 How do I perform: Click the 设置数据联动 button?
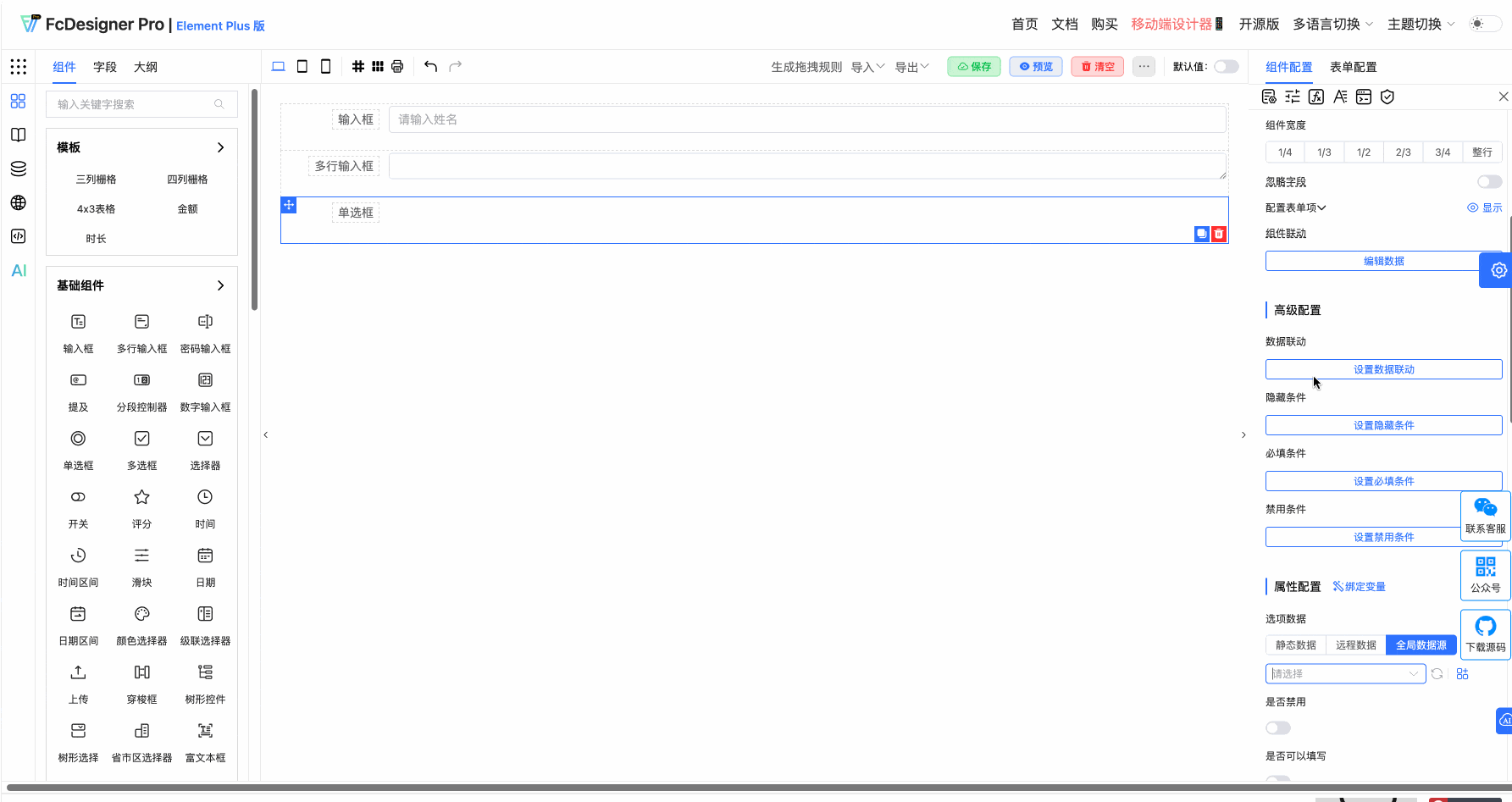1383,368
